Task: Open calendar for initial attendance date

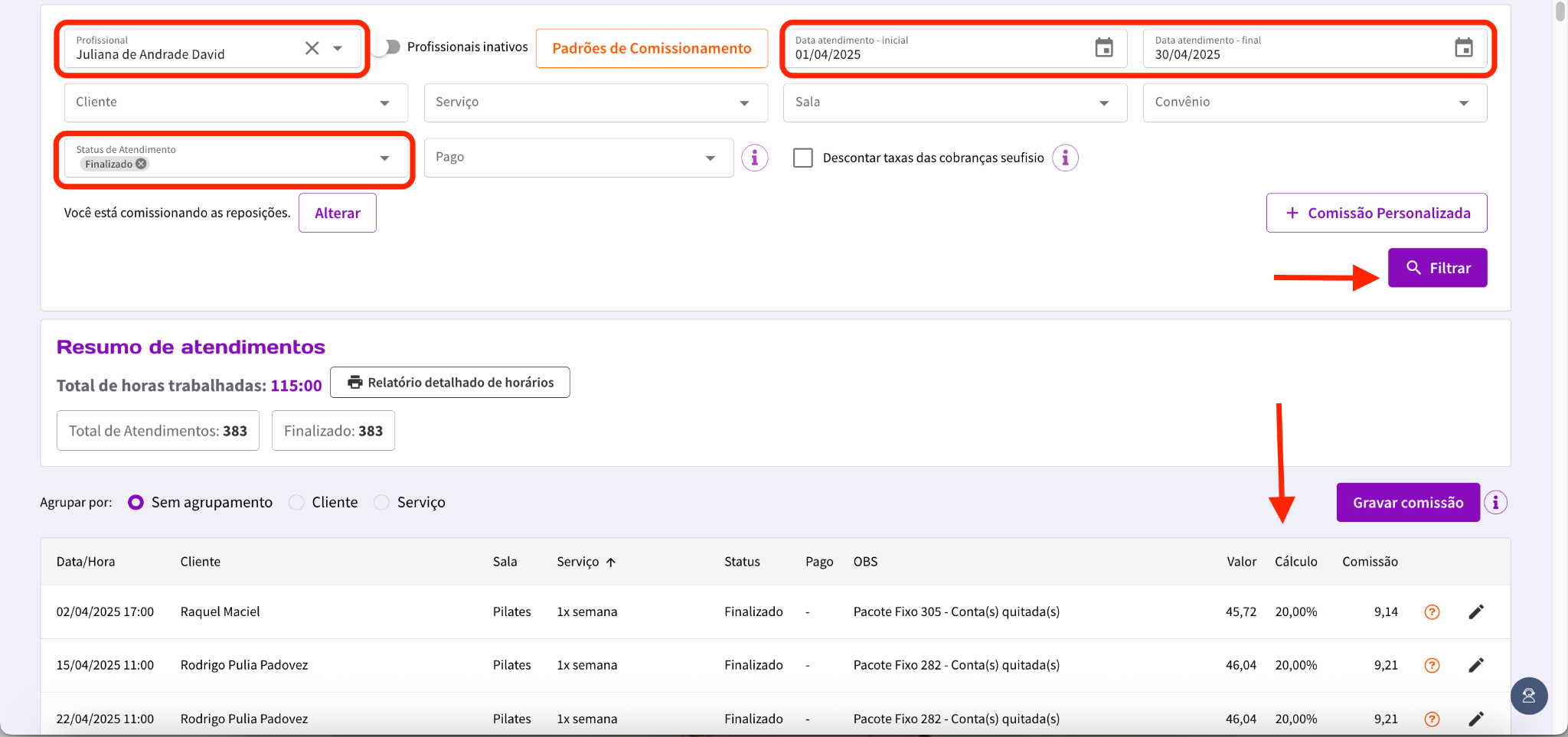Action: click(1103, 47)
